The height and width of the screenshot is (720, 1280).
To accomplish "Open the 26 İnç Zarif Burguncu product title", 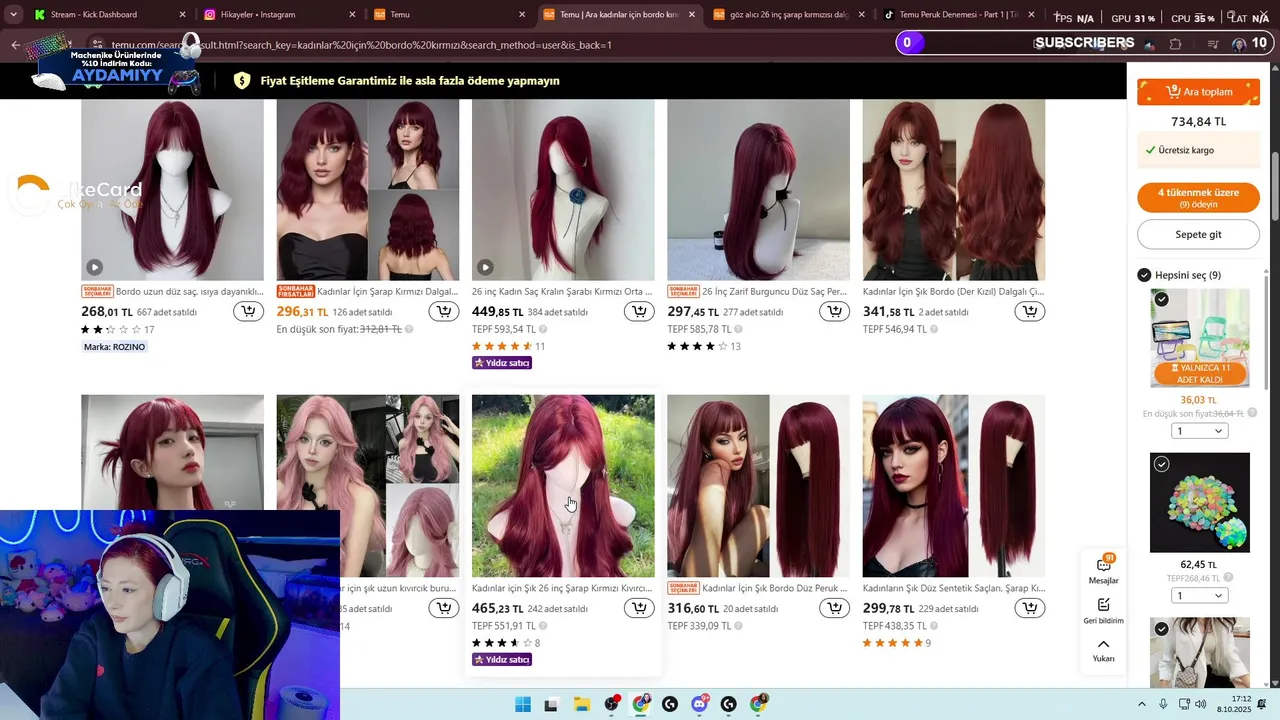I will coord(775,292).
